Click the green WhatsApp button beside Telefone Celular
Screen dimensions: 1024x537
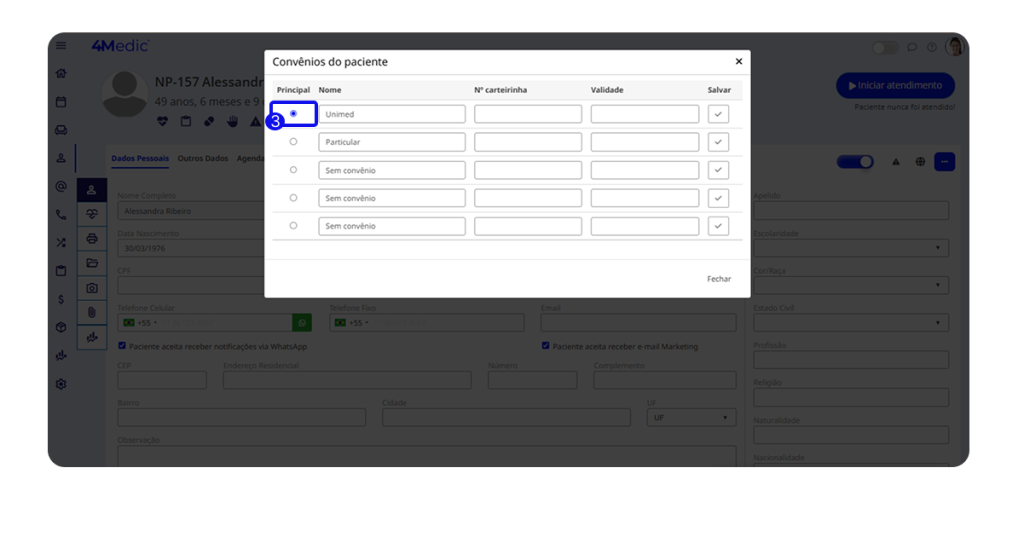(301, 323)
